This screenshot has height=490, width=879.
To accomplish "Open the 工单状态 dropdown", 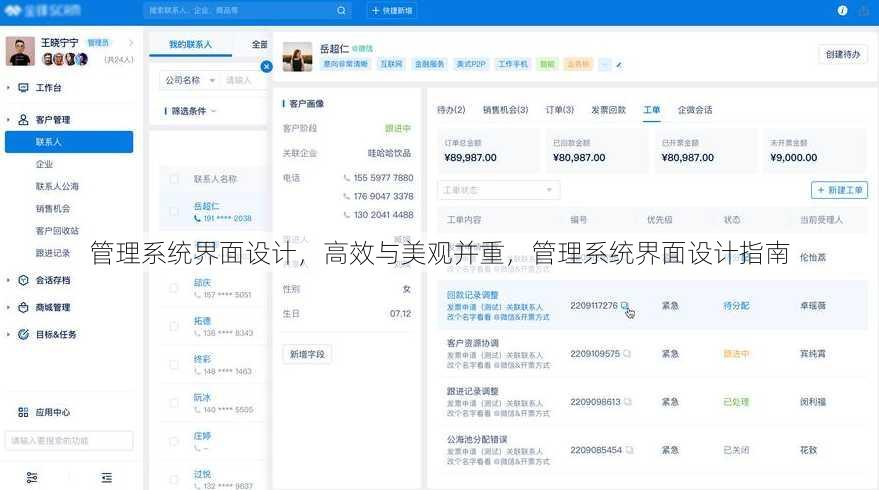I will coord(498,190).
